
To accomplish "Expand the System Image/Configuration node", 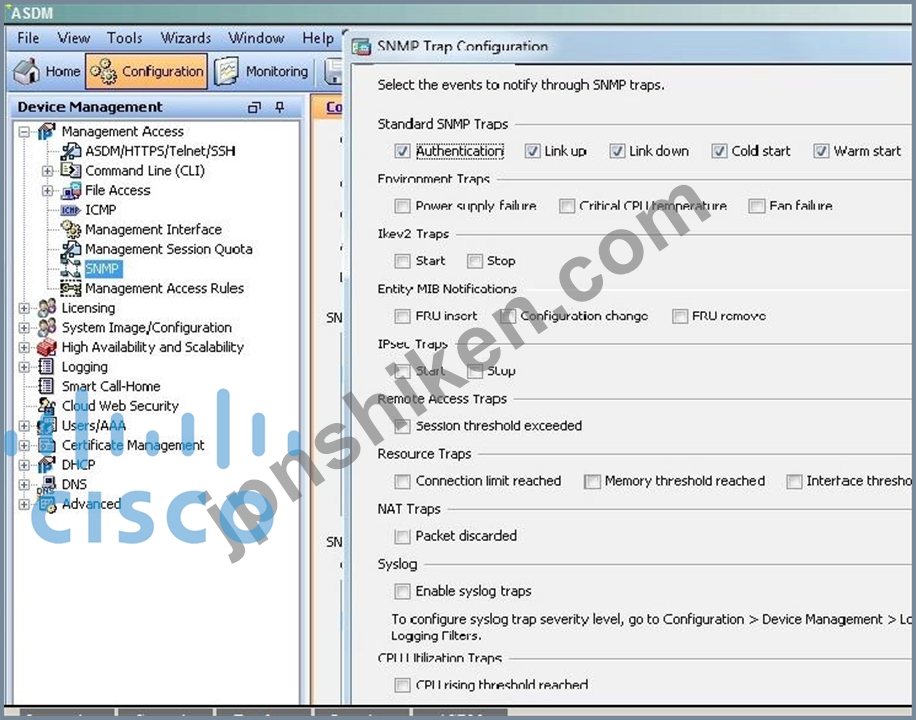I will [24, 328].
